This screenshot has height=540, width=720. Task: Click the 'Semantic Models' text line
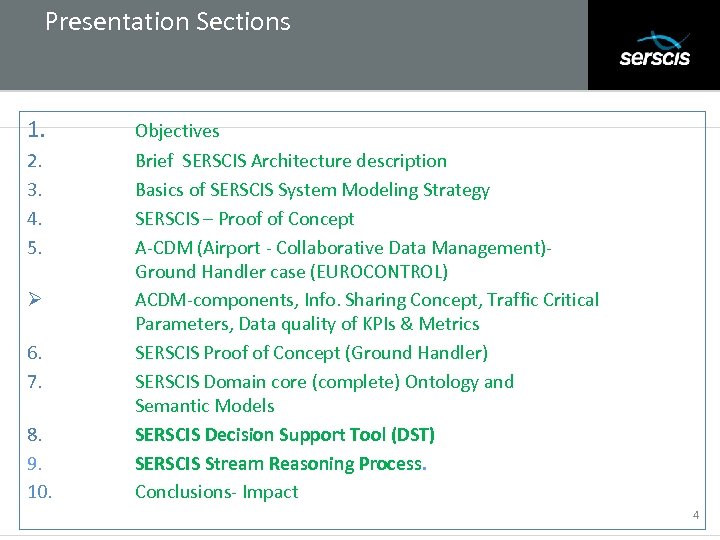[x=205, y=406]
